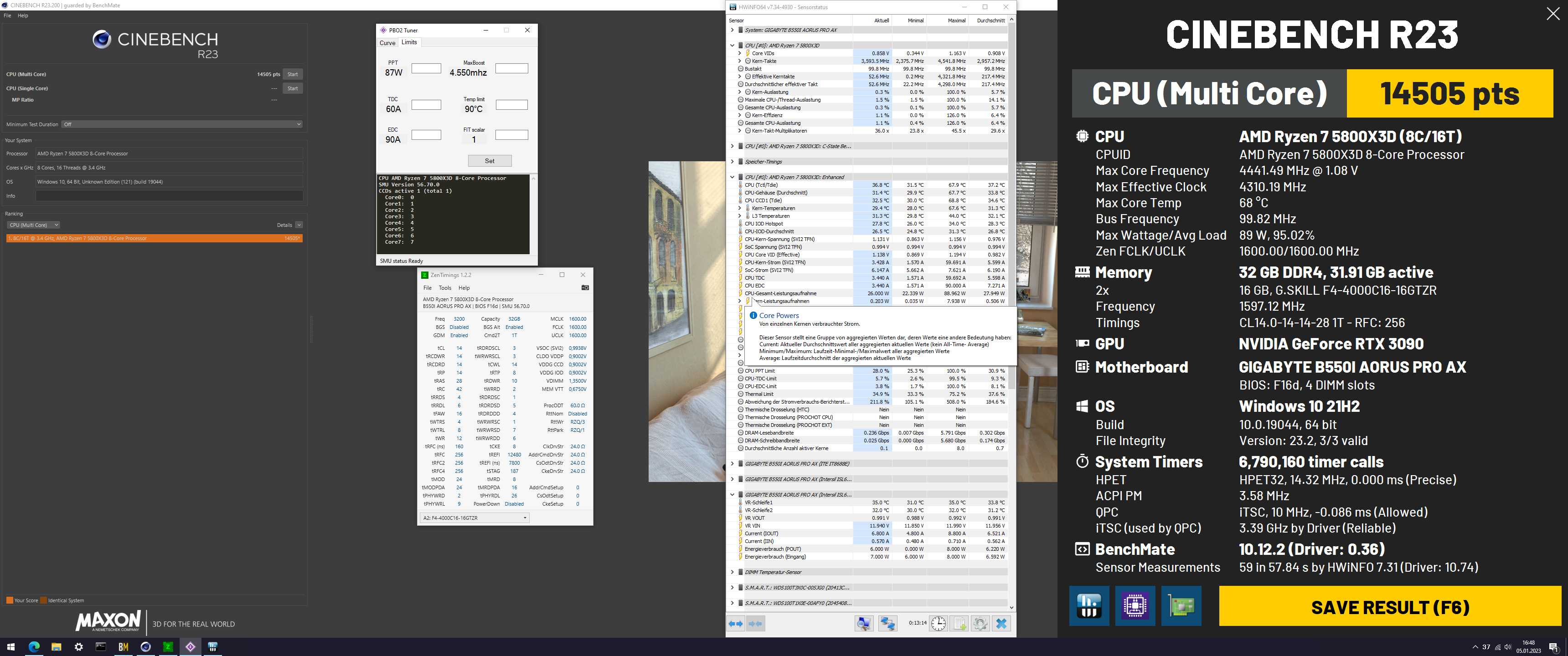This screenshot has height=656, width=1568.
Task: Click the PPT limit input field
Action: tap(426, 69)
